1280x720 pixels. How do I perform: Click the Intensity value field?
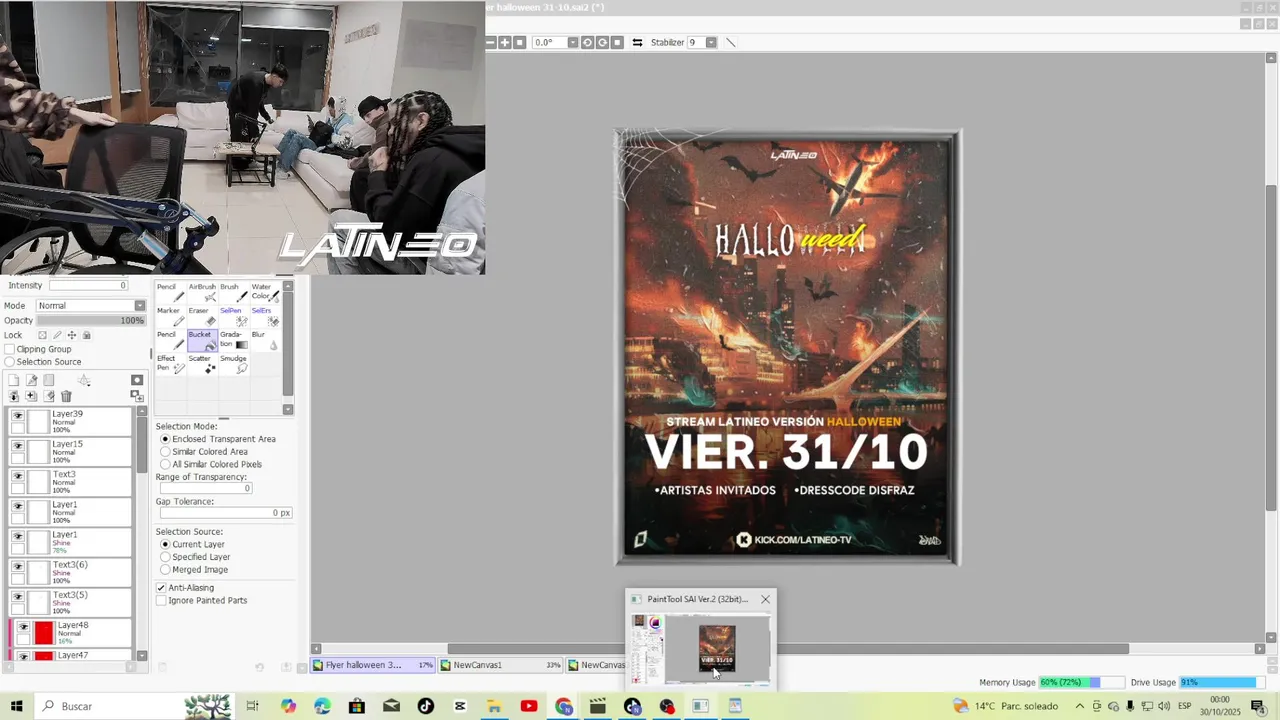(x=89, y=286)
